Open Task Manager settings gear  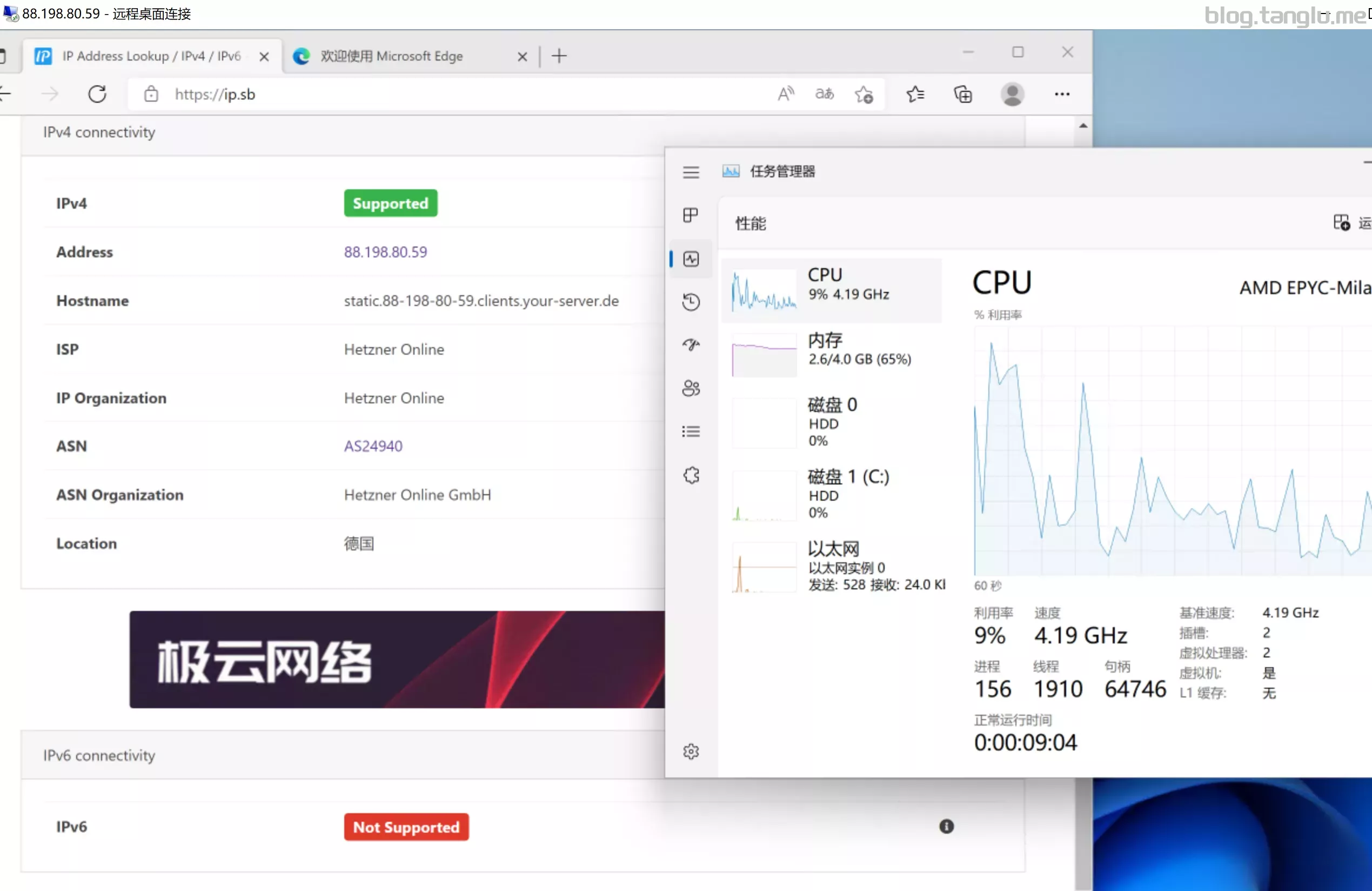pos(691,752)
